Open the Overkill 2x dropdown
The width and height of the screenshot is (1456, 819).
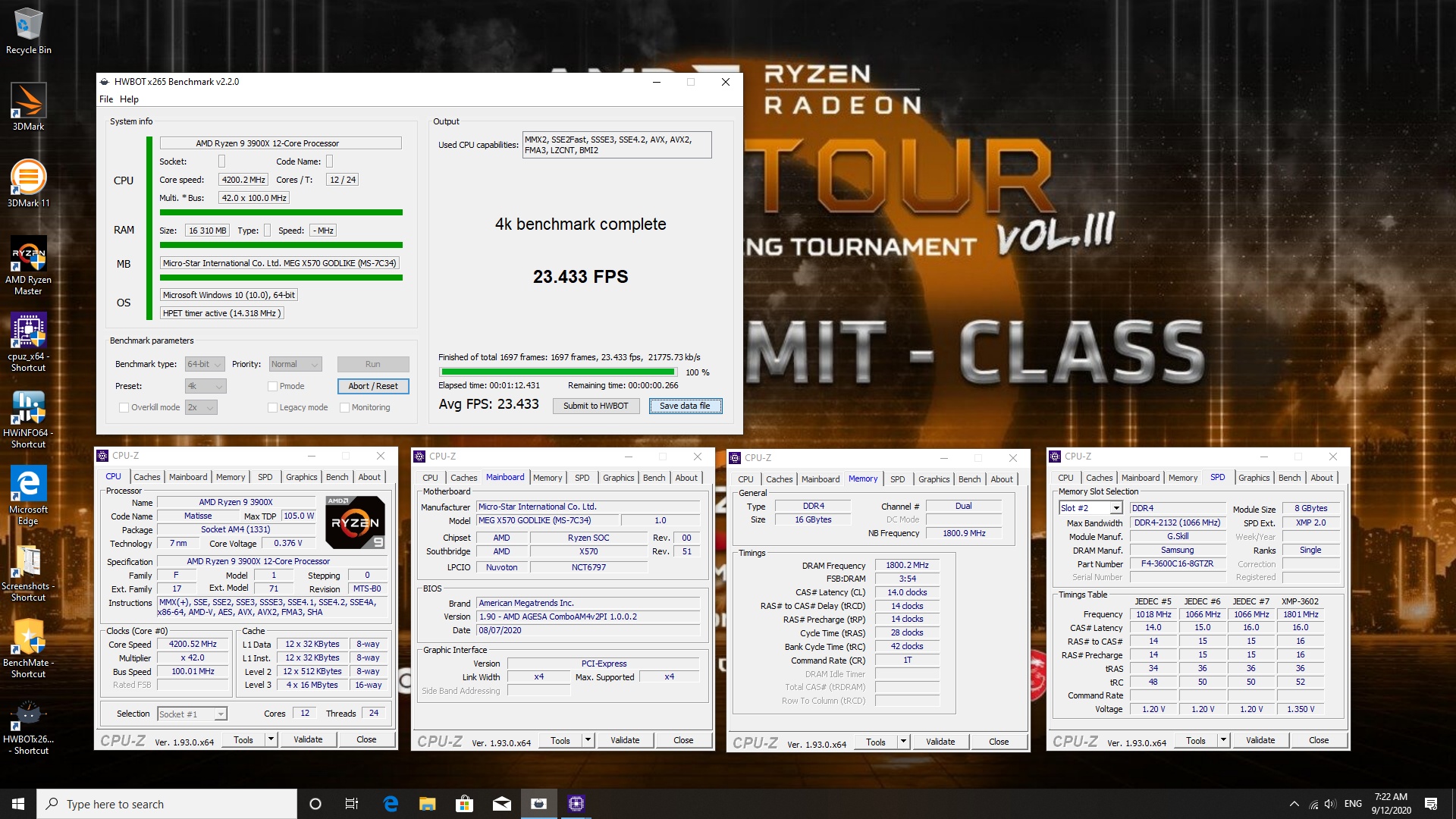(201, 407)
